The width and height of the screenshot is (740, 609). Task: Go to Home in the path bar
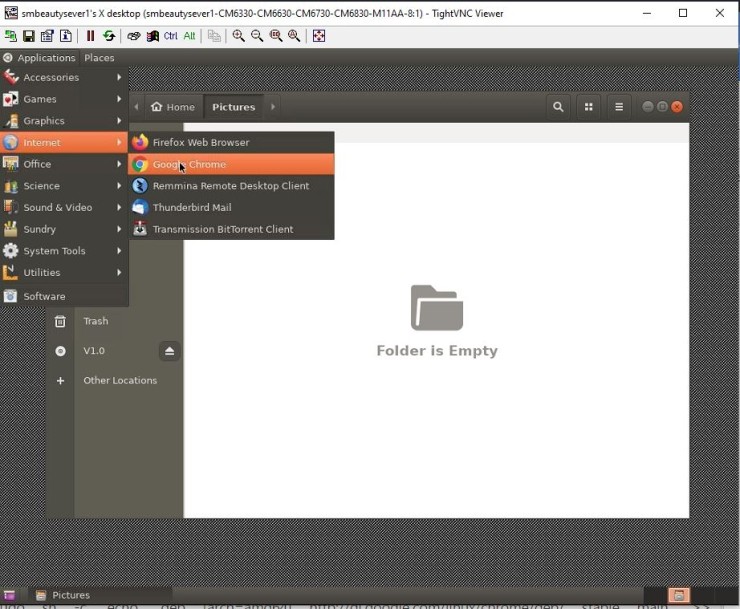coord(173,107)
